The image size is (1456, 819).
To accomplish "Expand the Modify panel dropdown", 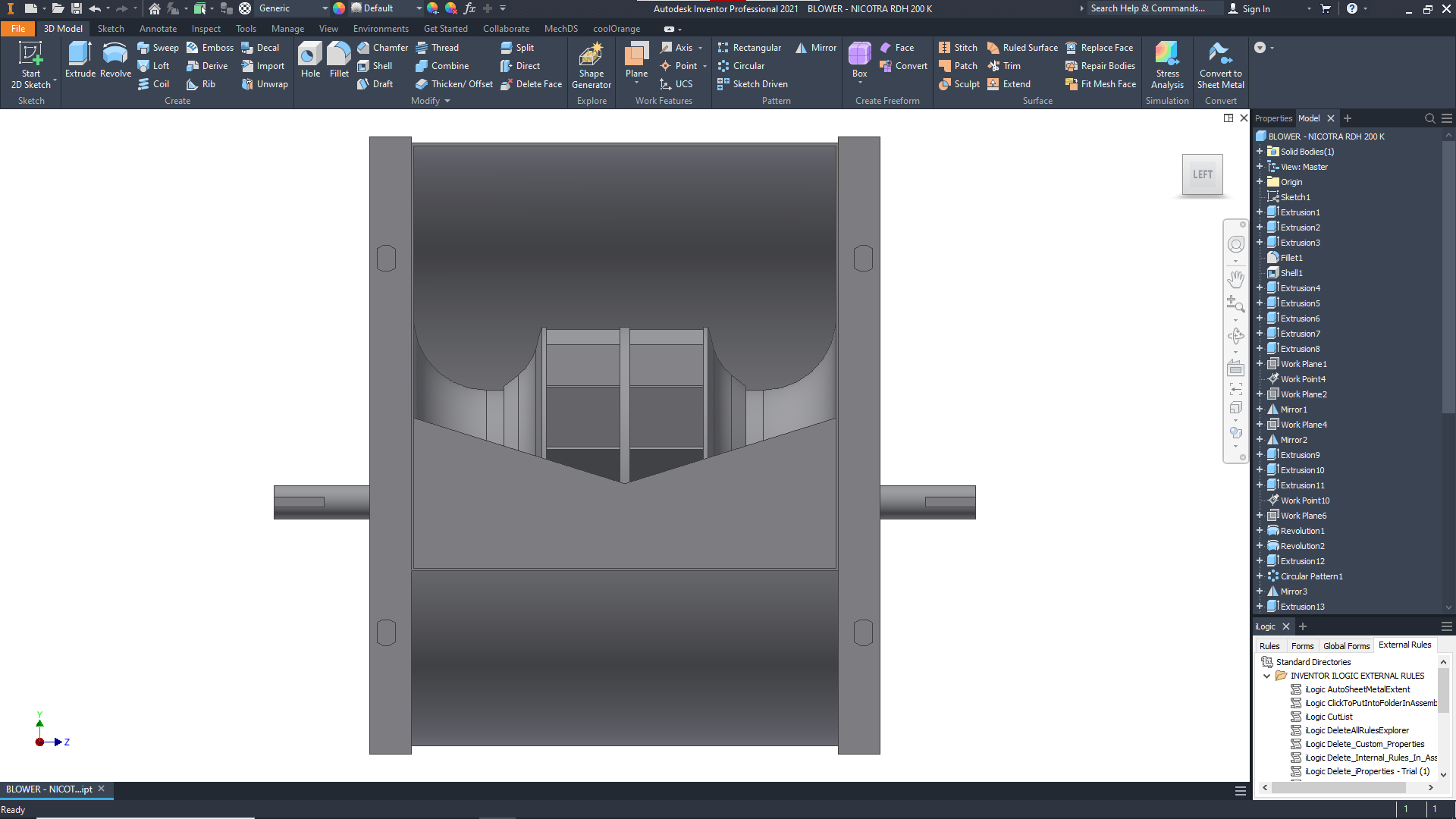I will [447, 101].
